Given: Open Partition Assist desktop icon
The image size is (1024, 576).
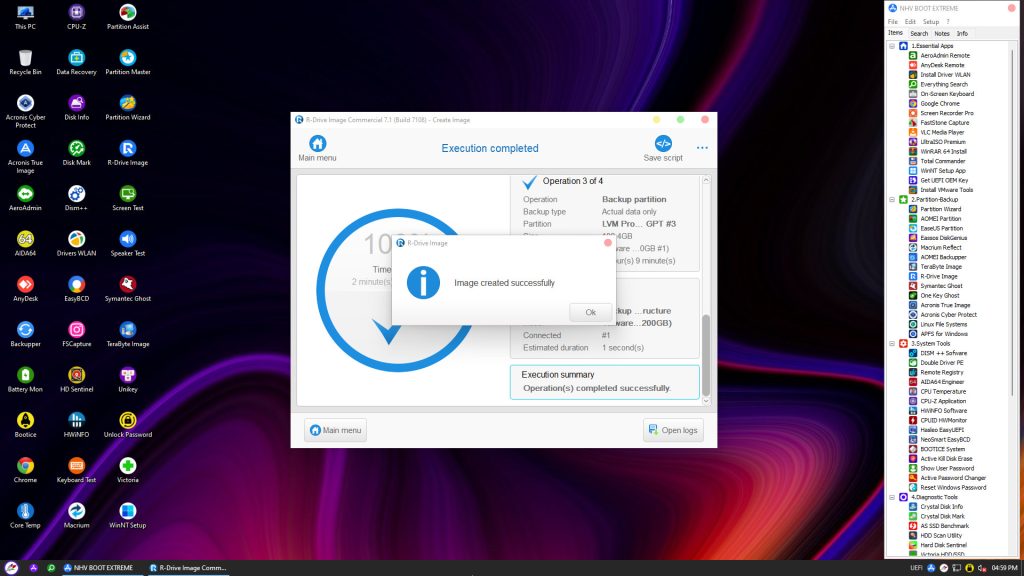Looking at the screenshot, I should 128,18.
